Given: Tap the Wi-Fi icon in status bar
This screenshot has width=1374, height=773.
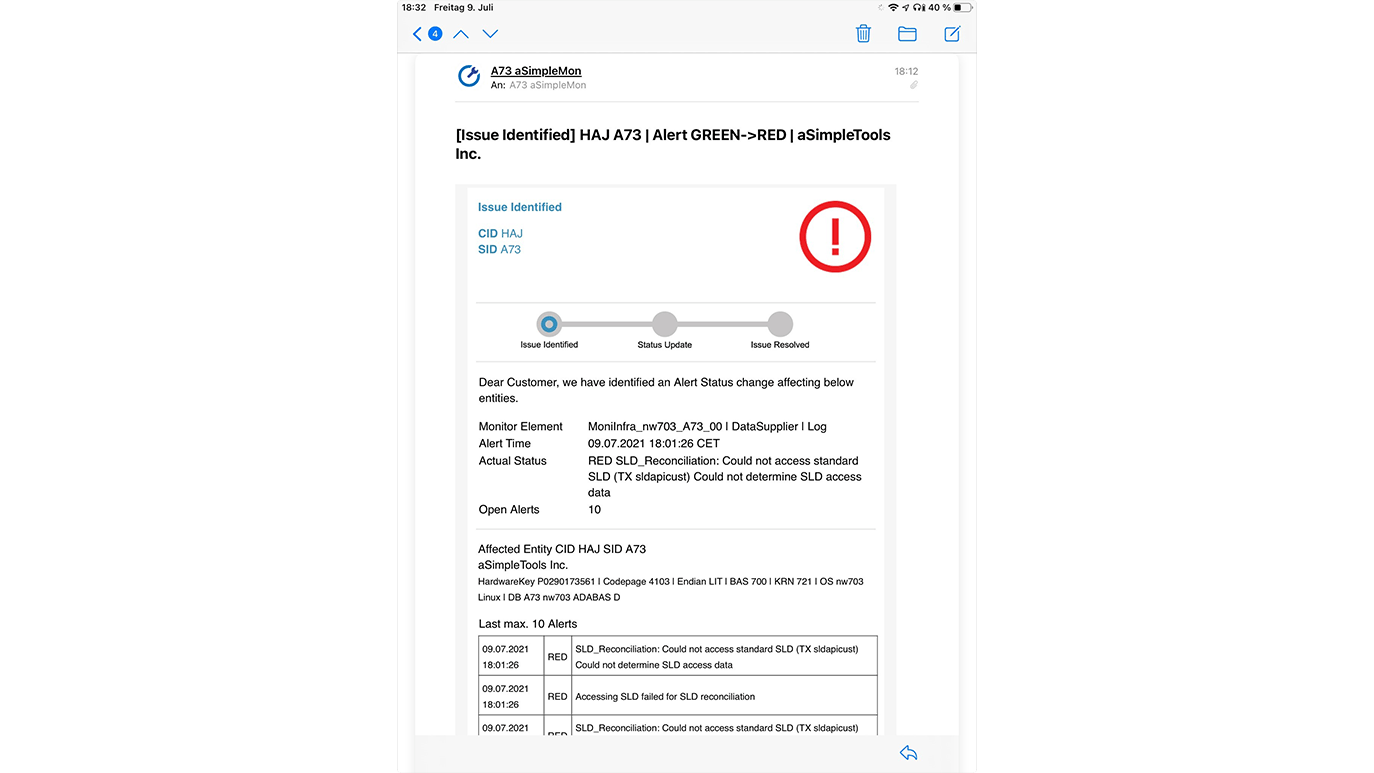Looking at the screenshot, I should tap(893, 7).
